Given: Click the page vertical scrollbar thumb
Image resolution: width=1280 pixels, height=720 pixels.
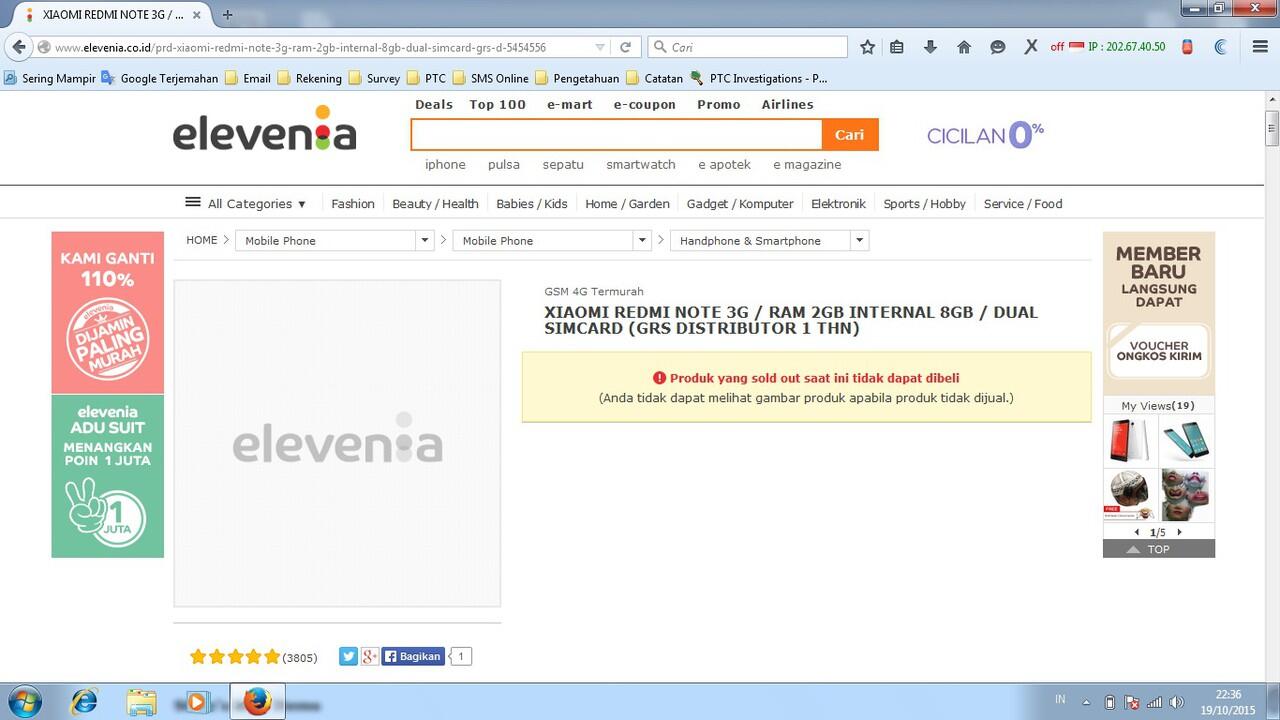Looking at the screenshot, I should point(1272,128).
